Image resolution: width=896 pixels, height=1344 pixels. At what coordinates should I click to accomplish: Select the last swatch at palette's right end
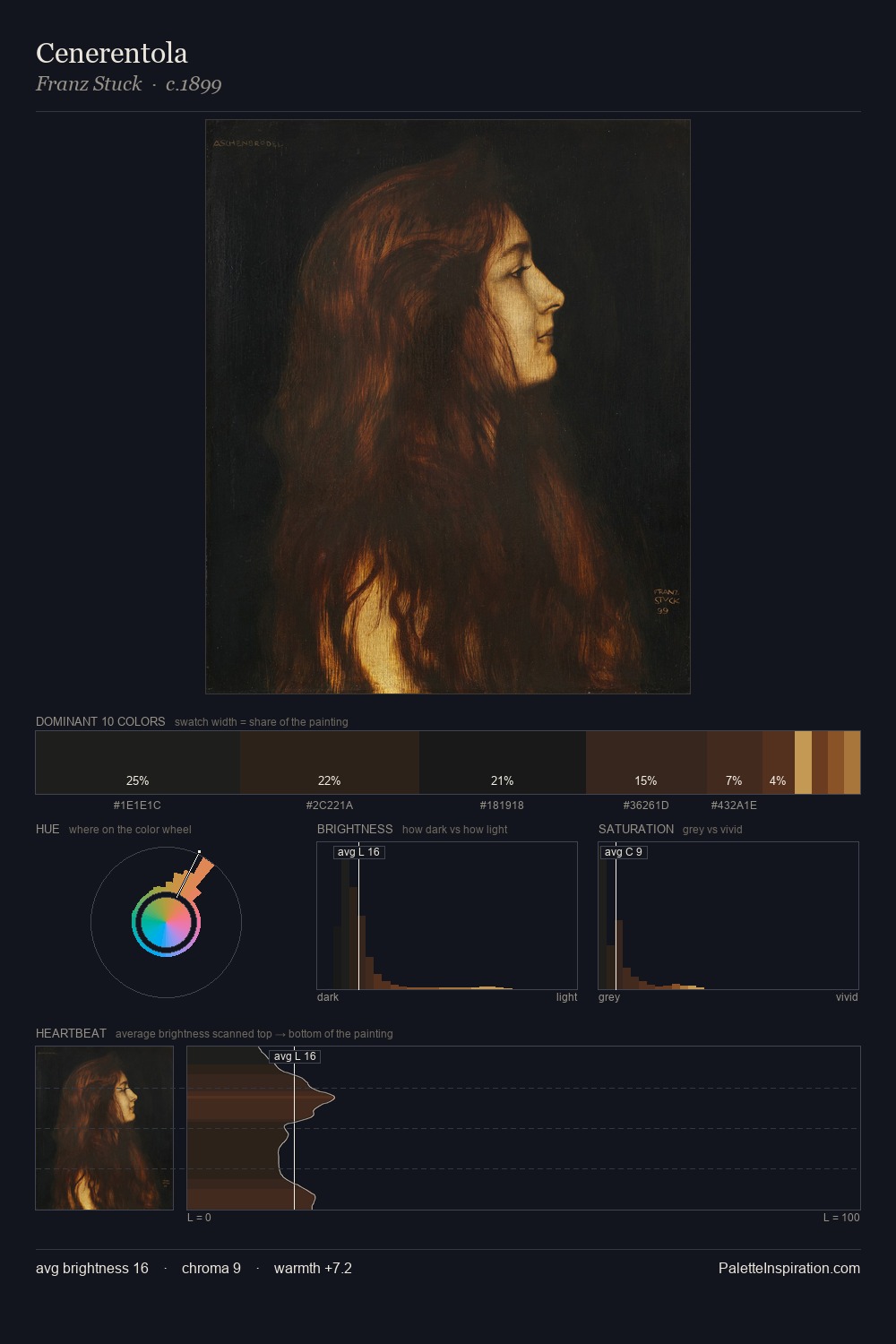click(x=852, y=762)
